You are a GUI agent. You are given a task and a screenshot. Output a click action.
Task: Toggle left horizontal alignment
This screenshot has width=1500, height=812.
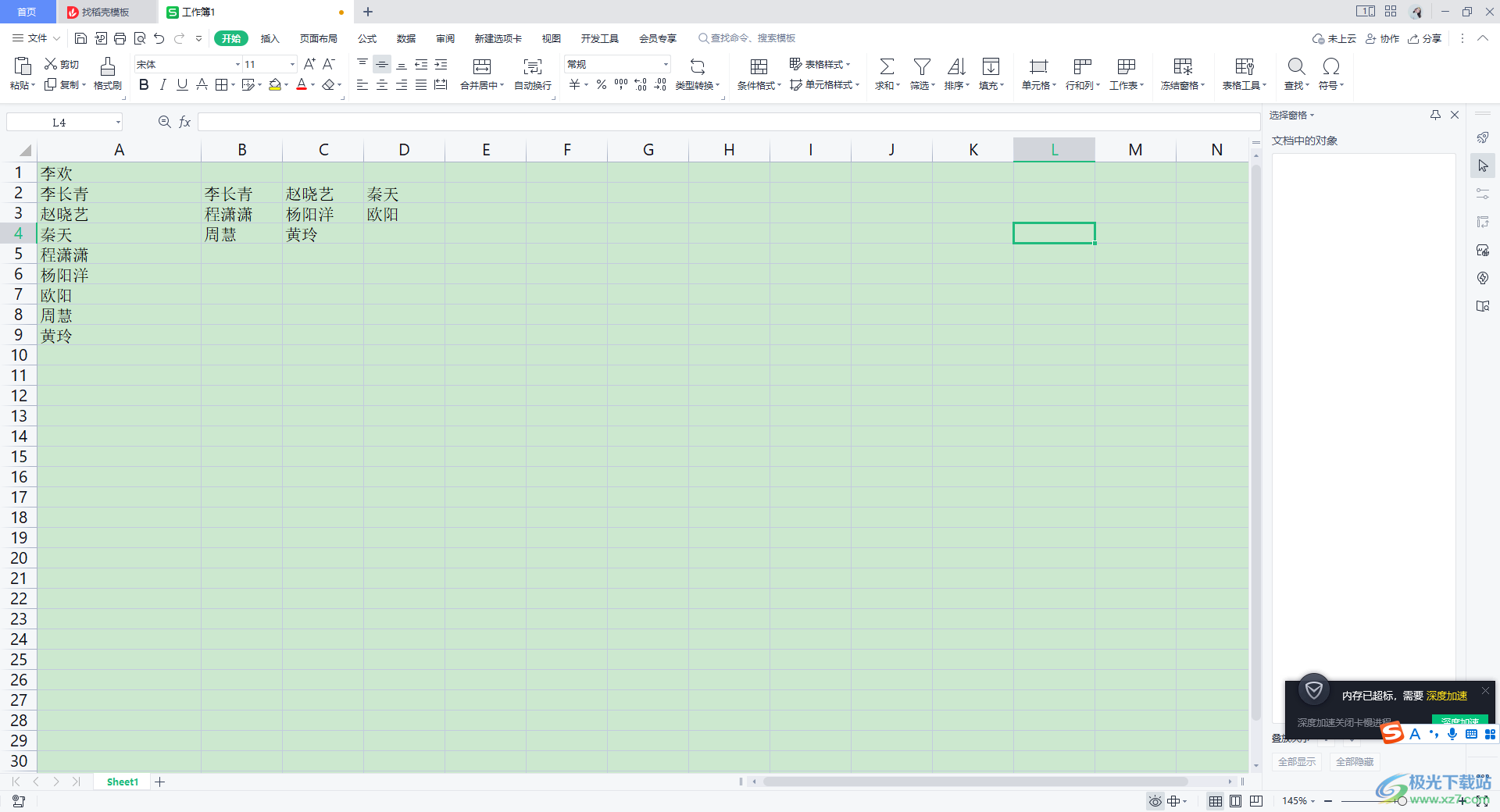coord(362,84)
